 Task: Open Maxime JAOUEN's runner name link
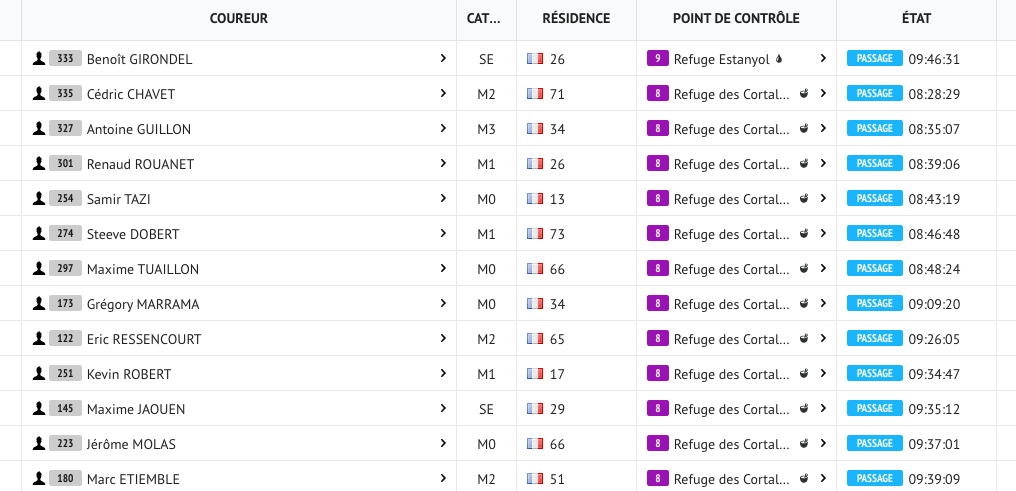coord(136,409)
